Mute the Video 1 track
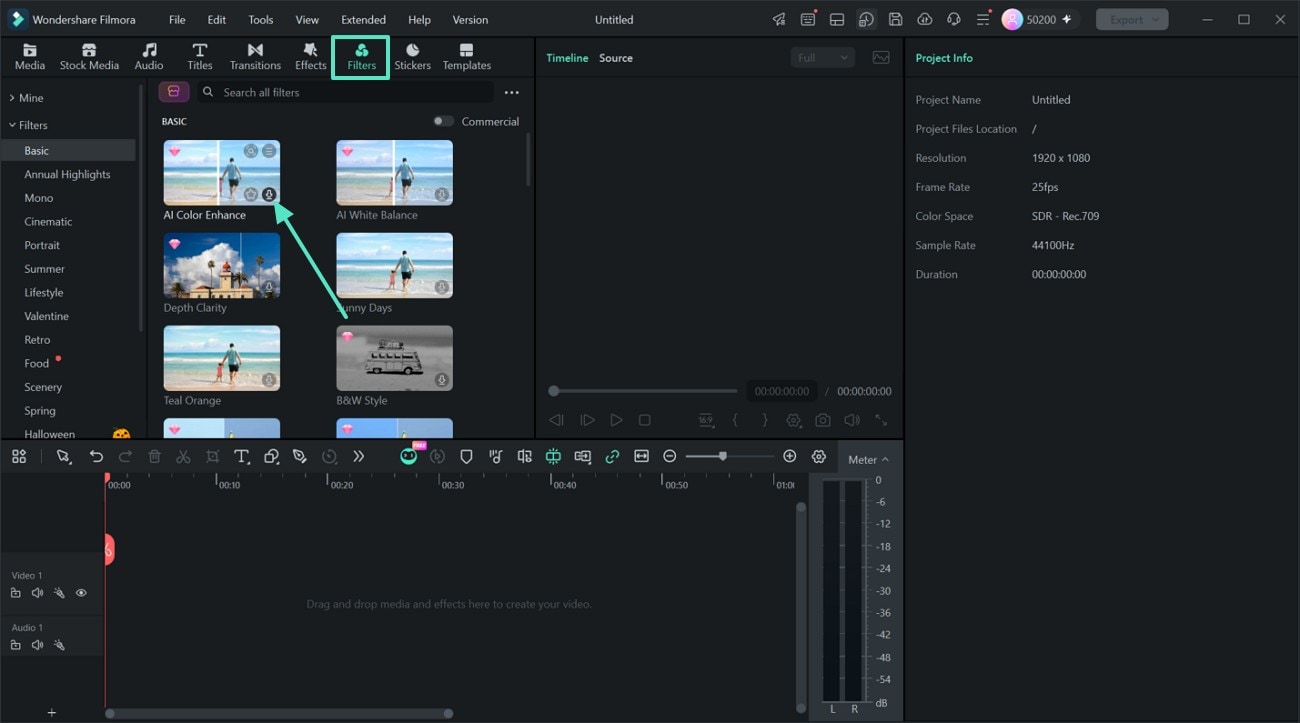 37,593
